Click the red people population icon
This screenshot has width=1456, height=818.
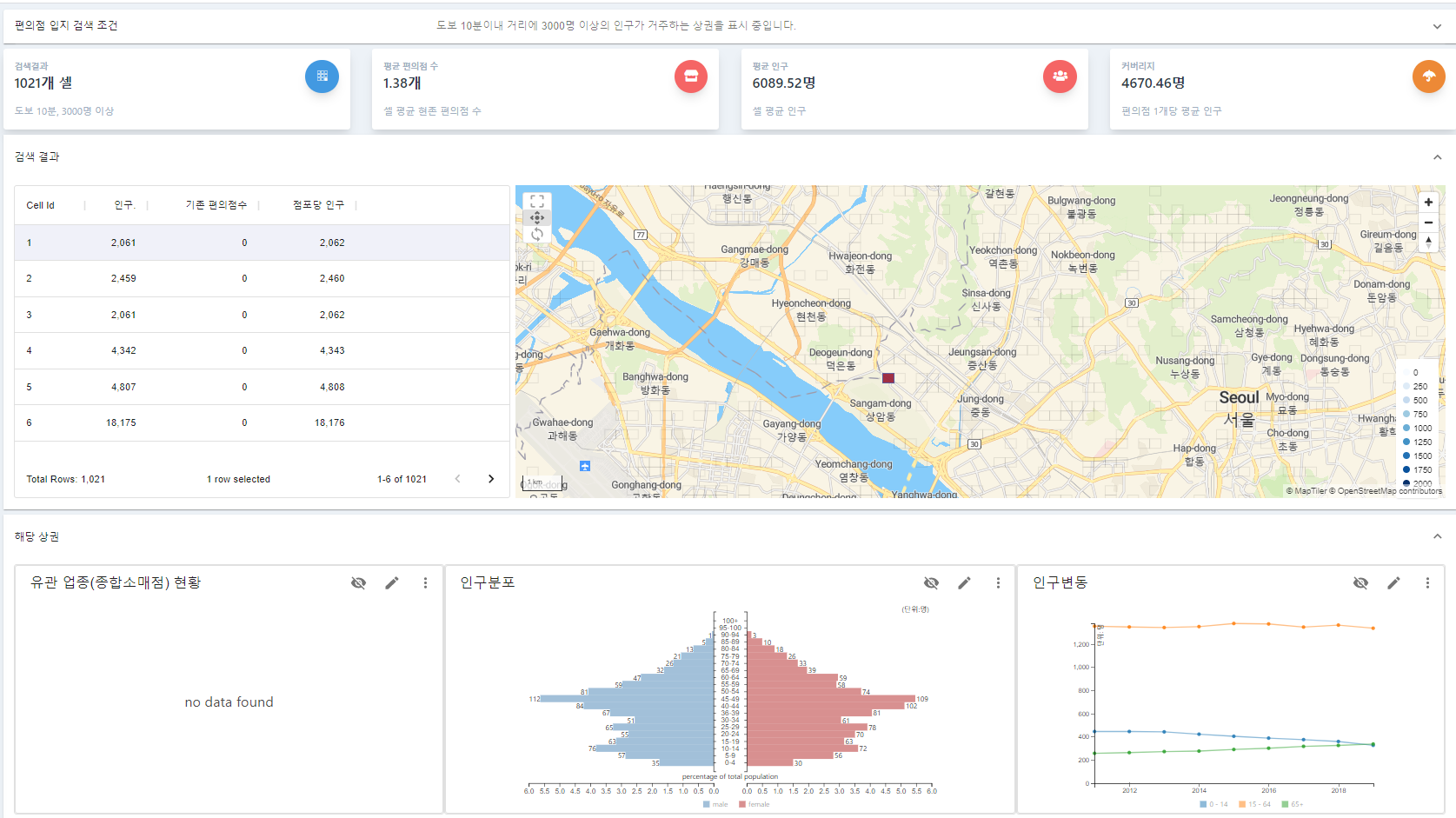1060,76
